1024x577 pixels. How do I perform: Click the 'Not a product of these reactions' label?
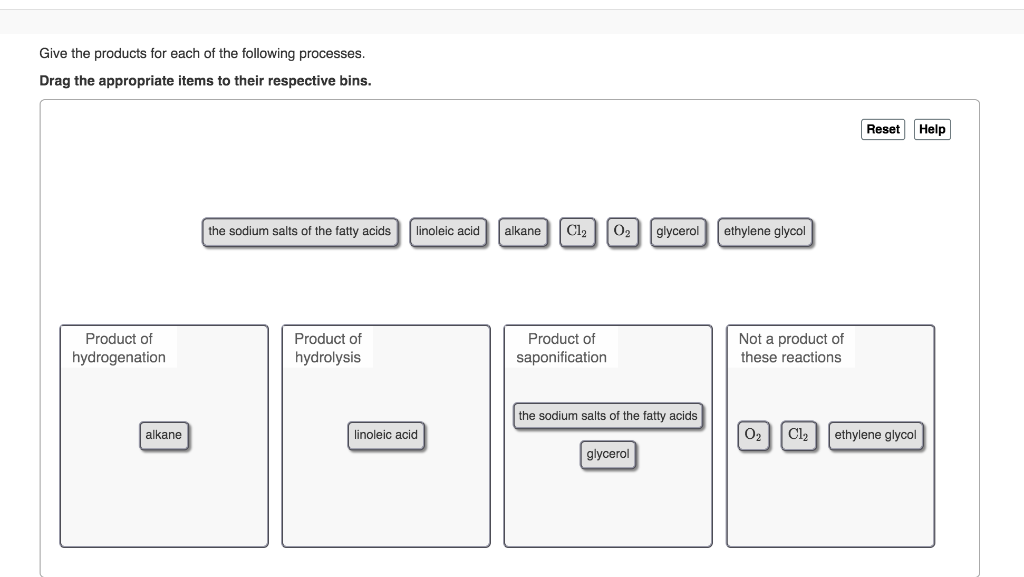click(791, 348)
